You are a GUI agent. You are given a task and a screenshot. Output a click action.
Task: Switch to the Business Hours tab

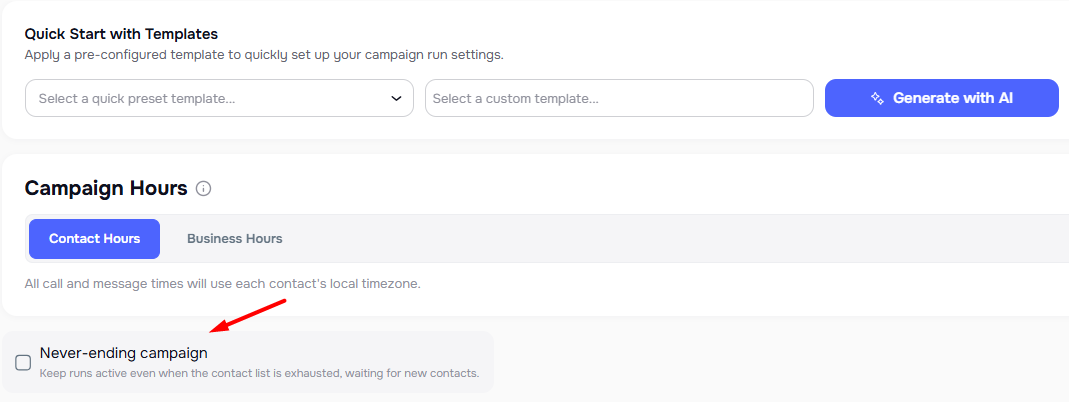pyautogui.click(x=234, y=239)
